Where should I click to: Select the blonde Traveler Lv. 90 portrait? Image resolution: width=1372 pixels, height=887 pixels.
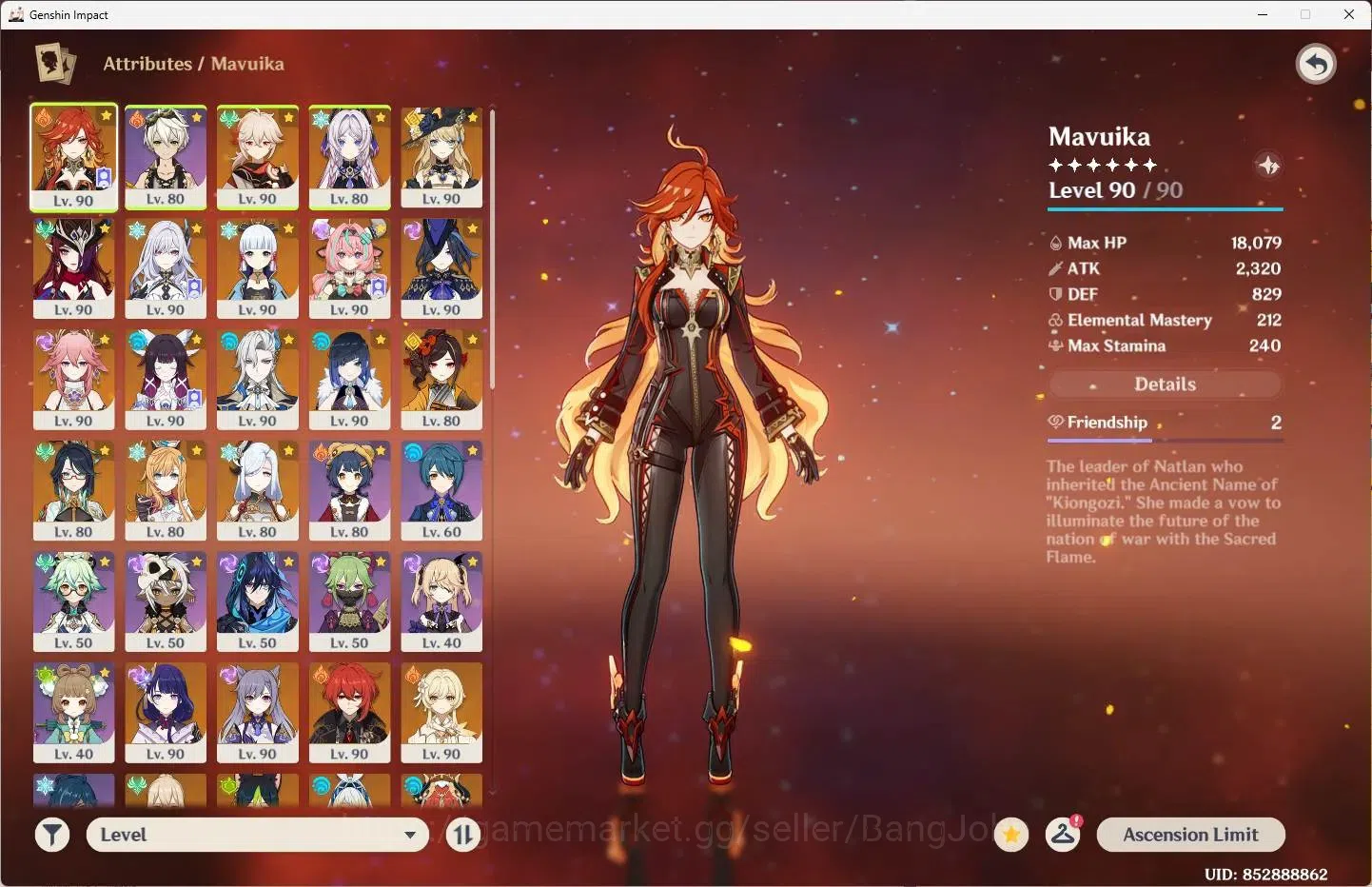click(441, 714)
